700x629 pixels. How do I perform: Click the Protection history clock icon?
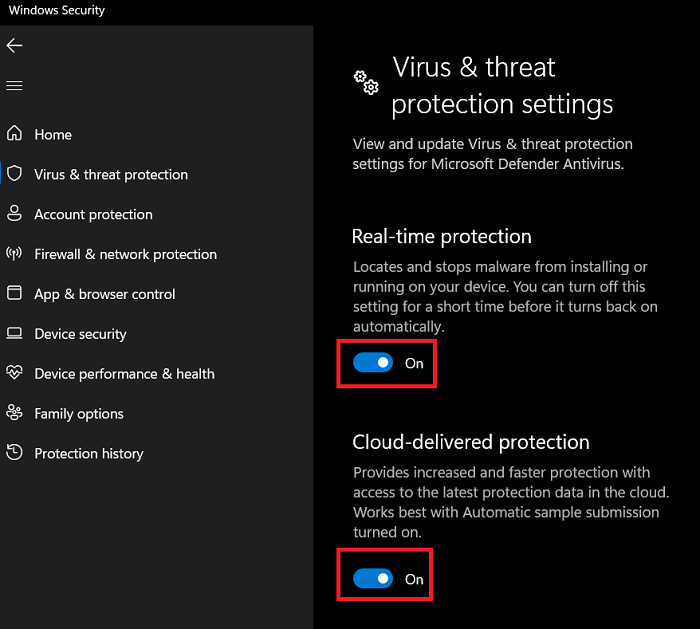[14, 453]
